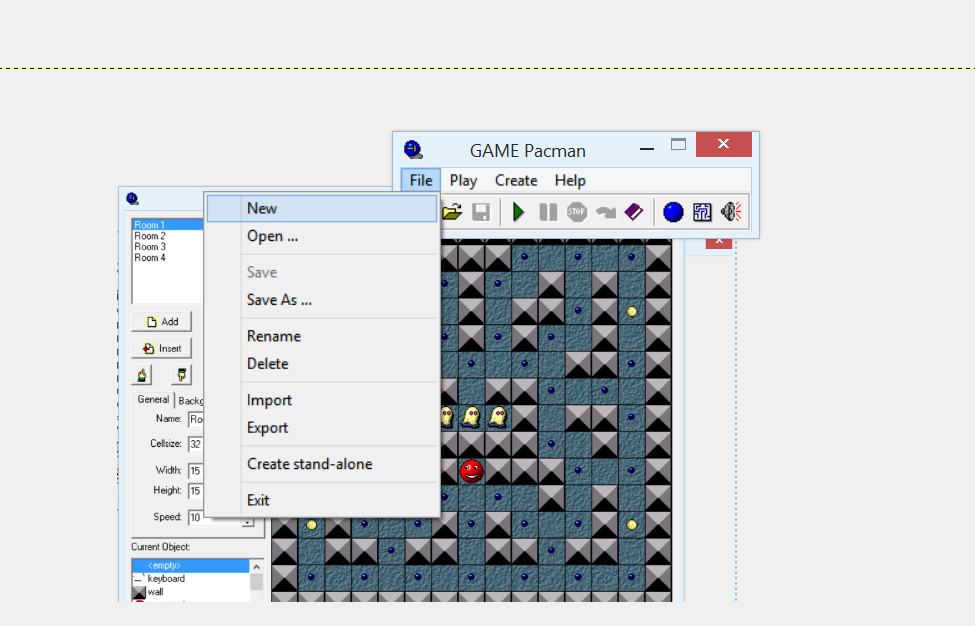The width and height of the screenshot is (975, 626).
Task: Click the STOP sign toolbar icon
Action: (576, 212)
